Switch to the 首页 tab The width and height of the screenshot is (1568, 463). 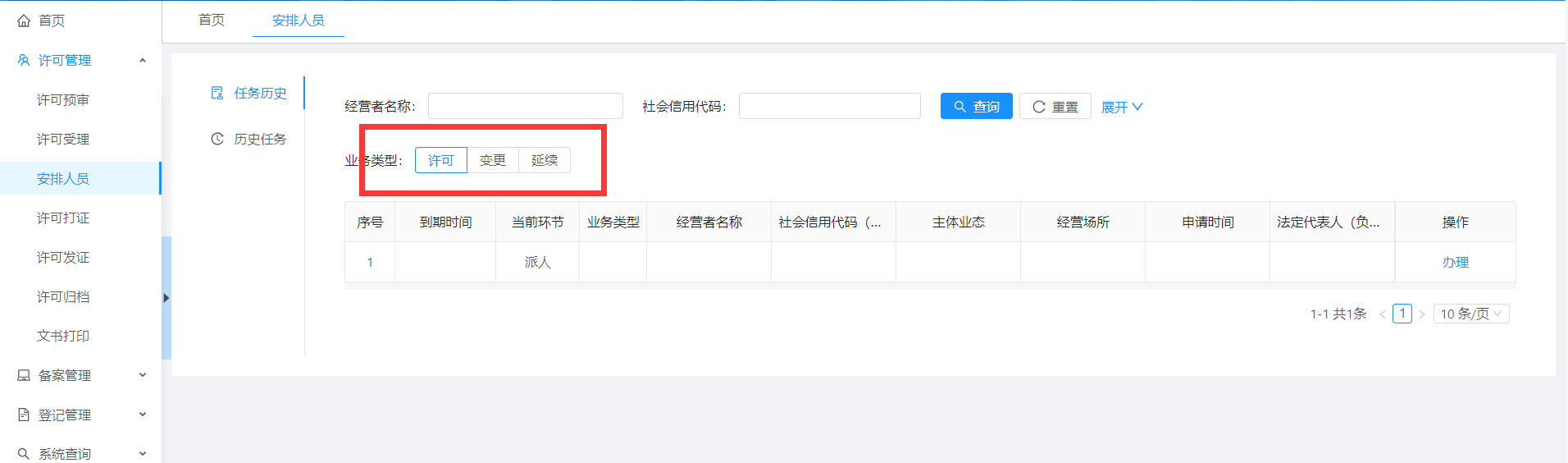pos(212,20)
